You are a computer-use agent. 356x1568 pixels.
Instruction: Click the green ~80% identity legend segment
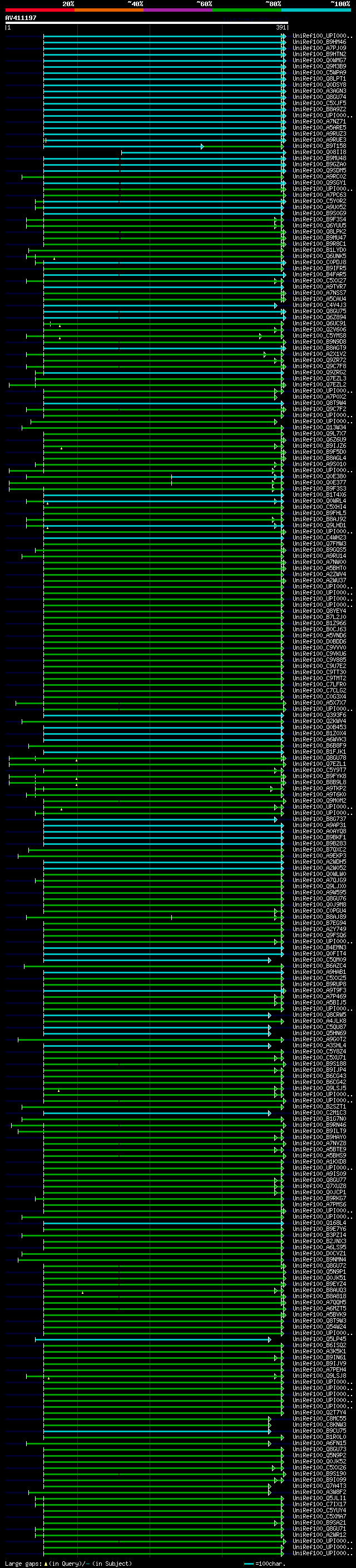click(247, 10)
